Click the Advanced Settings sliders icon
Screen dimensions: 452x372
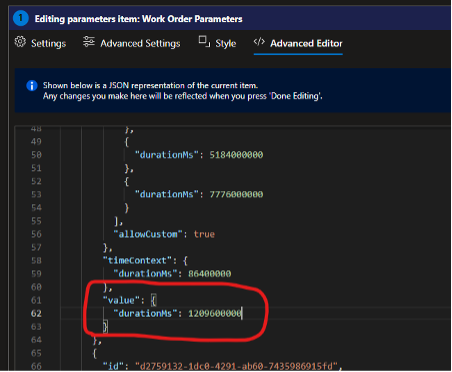[x=89, y=42]
